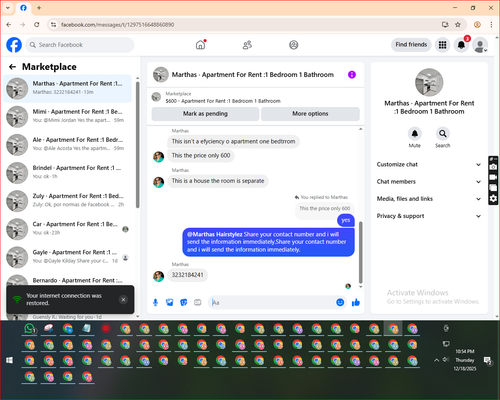The width and height of the screenshot is (500, 400).
Task: Open Ale apartment conversation
Action: click(68, 145)
